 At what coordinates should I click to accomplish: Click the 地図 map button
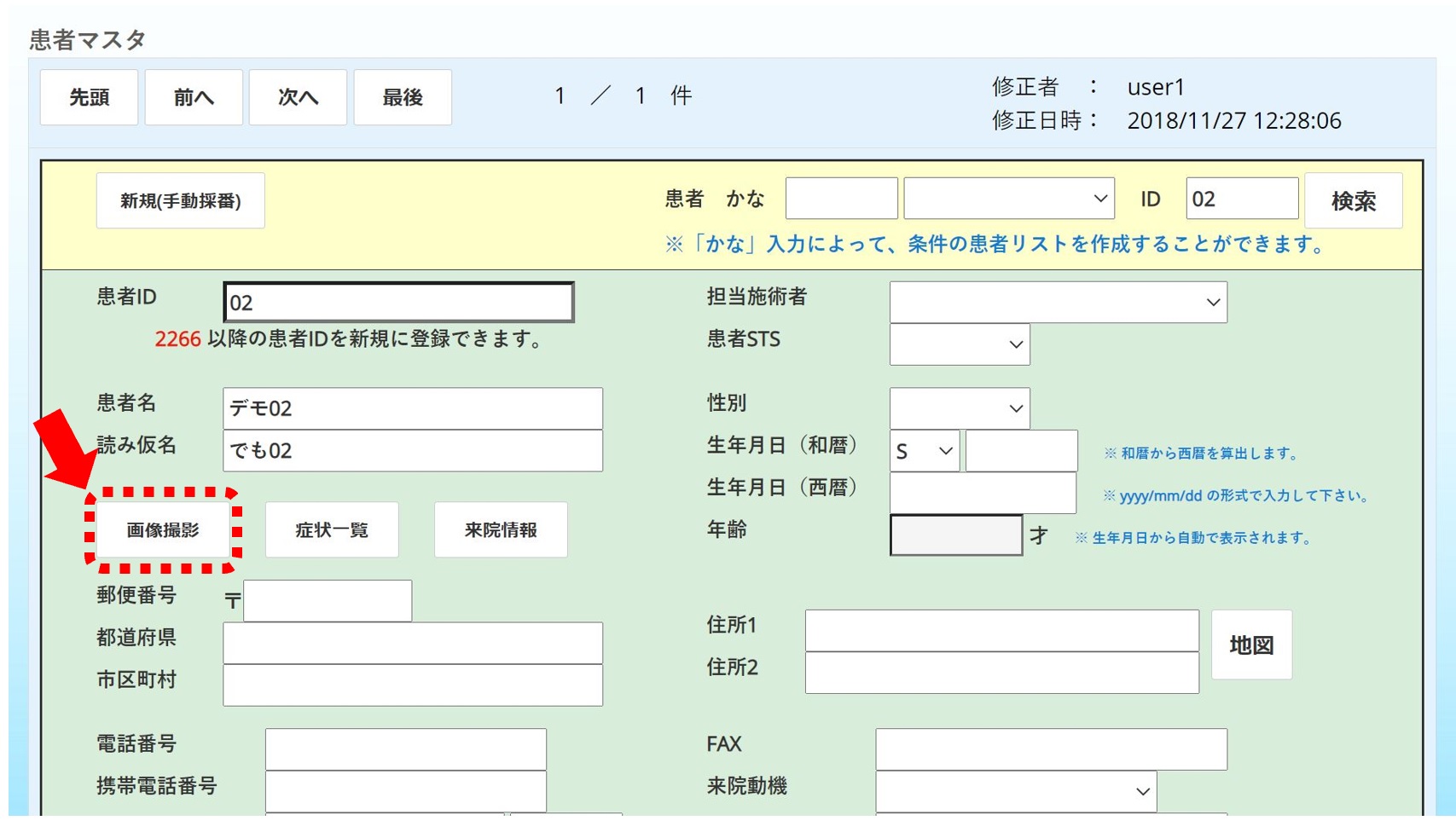coord(1251,645)
